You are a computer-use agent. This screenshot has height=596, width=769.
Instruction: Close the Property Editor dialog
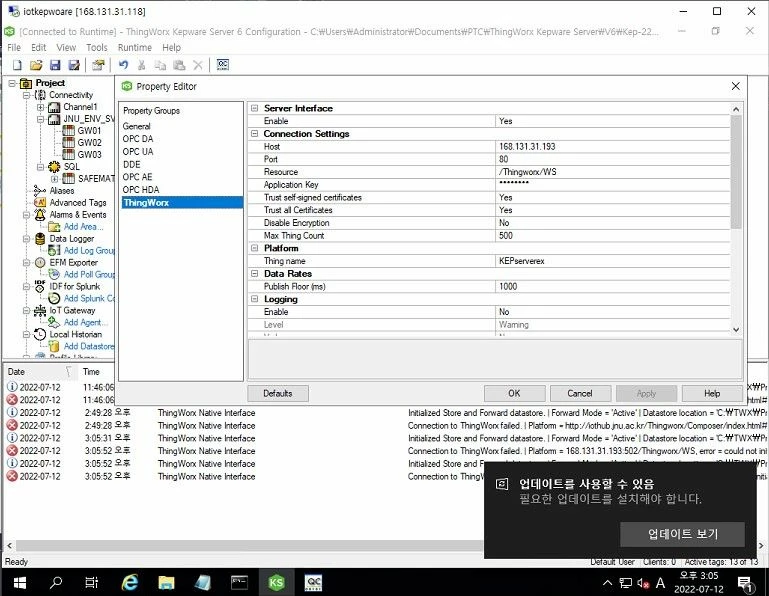735,86
